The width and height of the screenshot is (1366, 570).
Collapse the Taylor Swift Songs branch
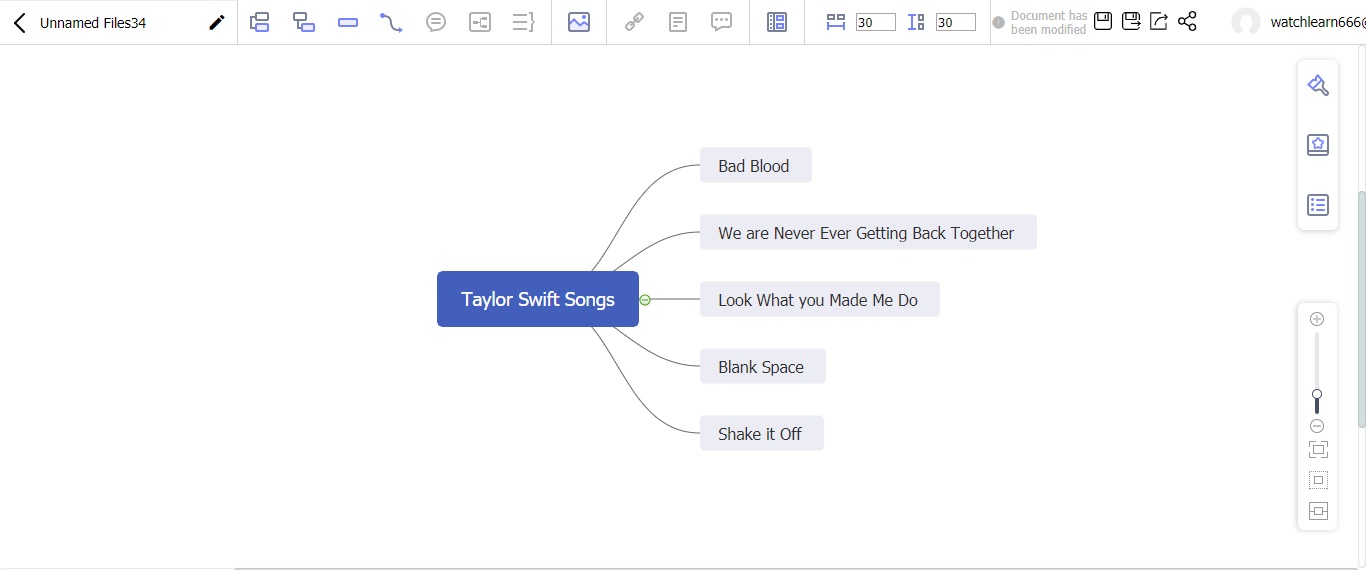click(645, 300)
